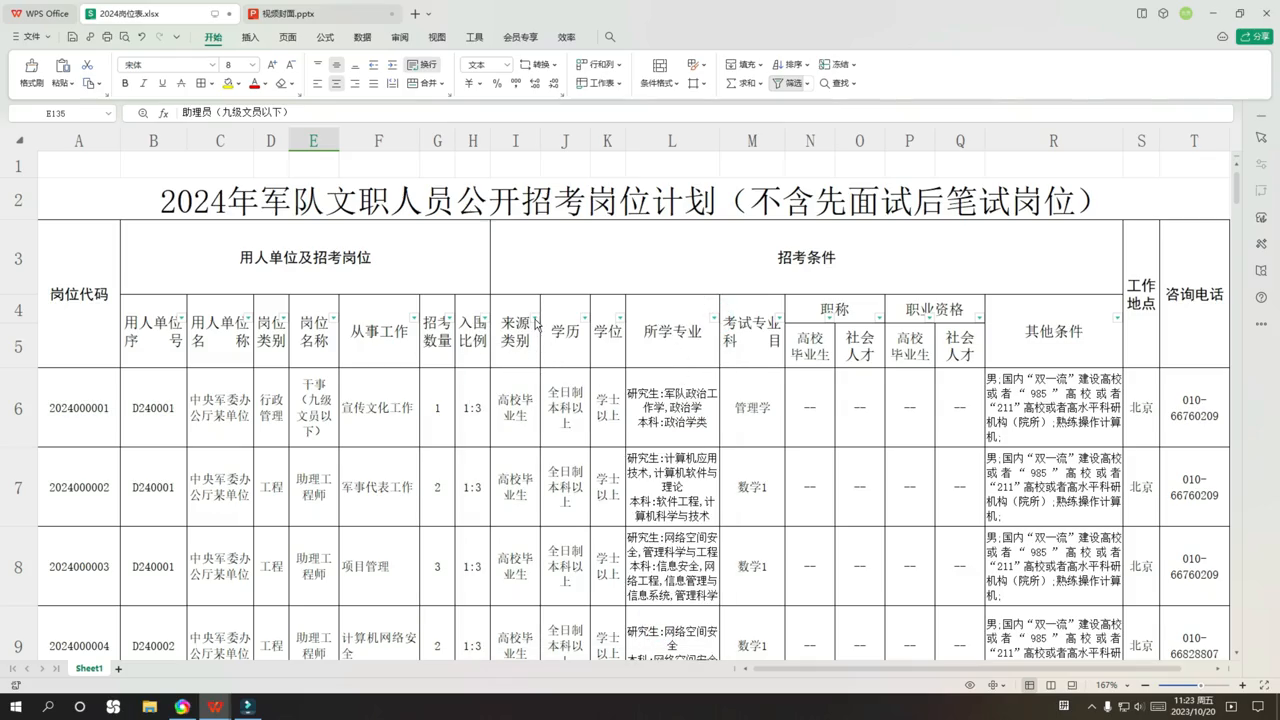Toggle wrap text (换行) button
This screenshot has width=1280, height=720.
click(x=422, y=65)
